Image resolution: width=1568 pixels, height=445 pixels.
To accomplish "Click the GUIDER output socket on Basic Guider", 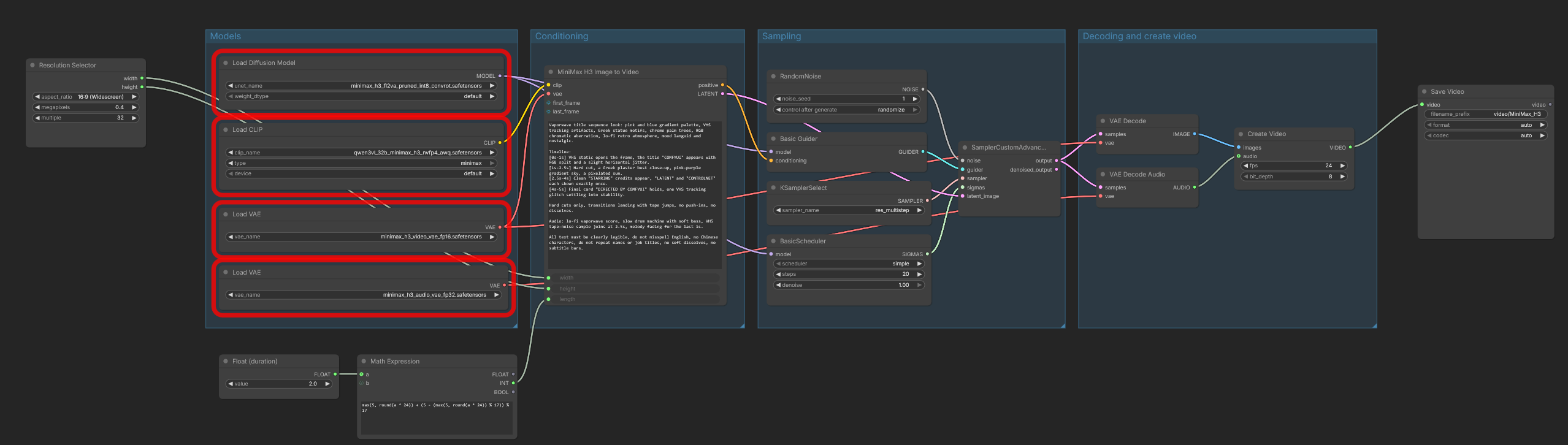I will click(923, 152).
